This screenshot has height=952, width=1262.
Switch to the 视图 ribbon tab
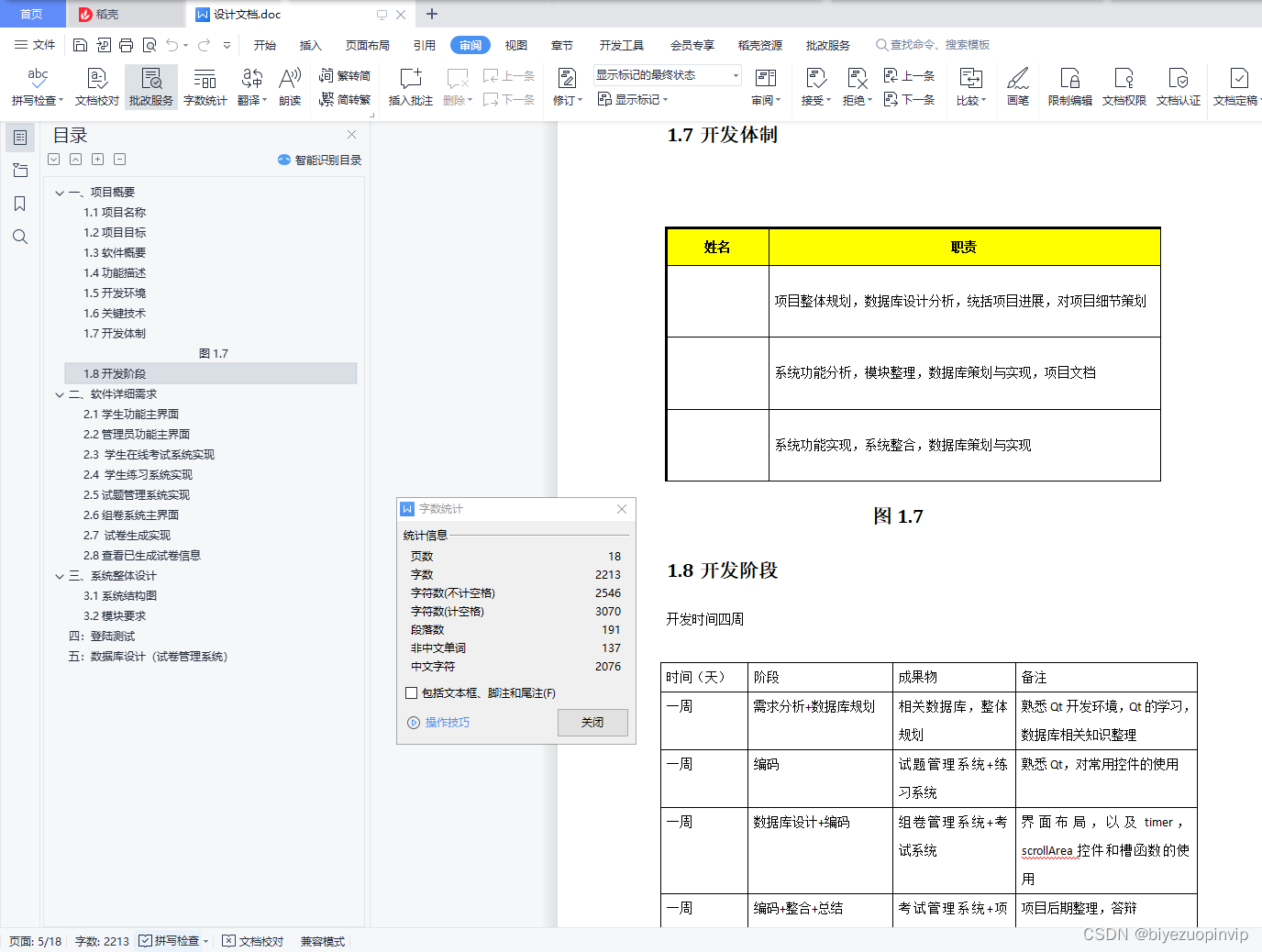(x=516, y=45)
